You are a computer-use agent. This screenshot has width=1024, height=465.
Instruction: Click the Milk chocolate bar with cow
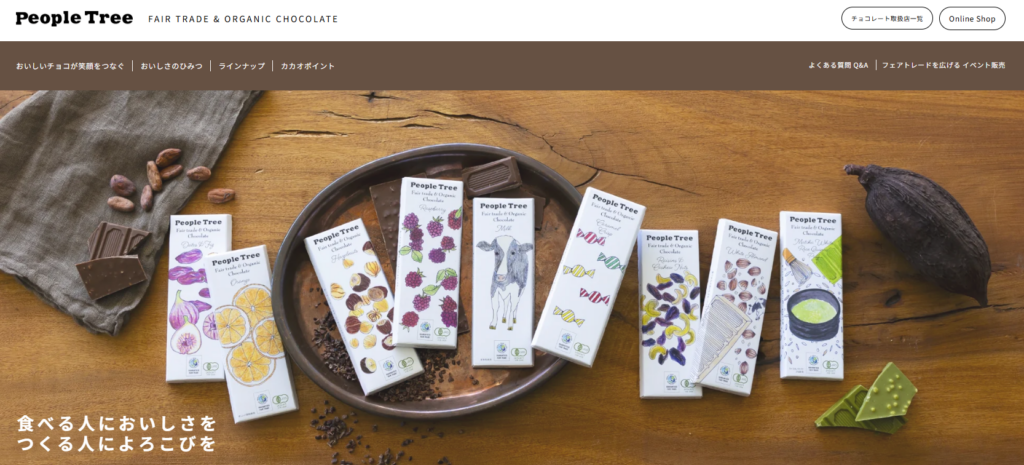click(502, 282)
